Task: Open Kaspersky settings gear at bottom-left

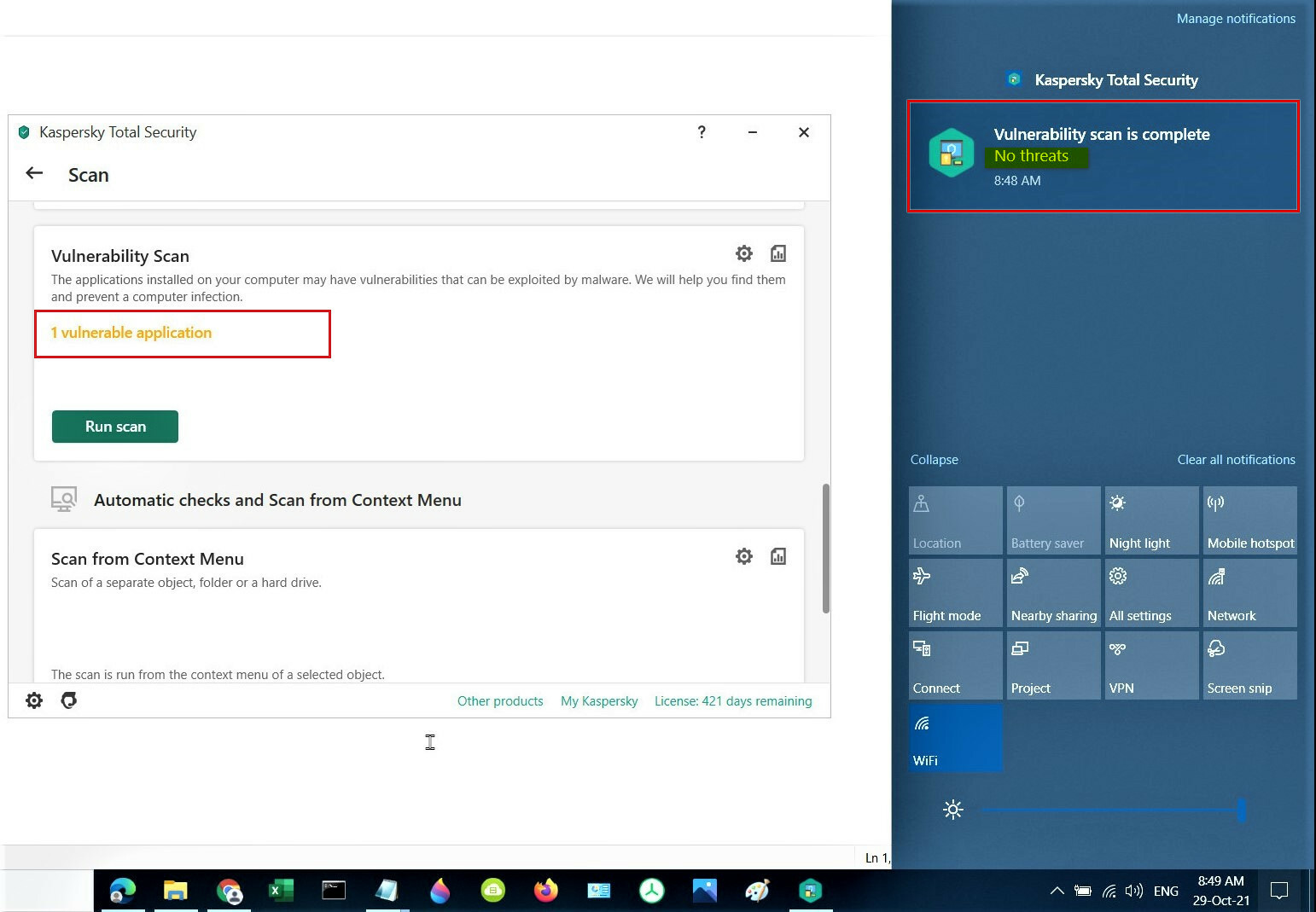Action: point(34,700)
